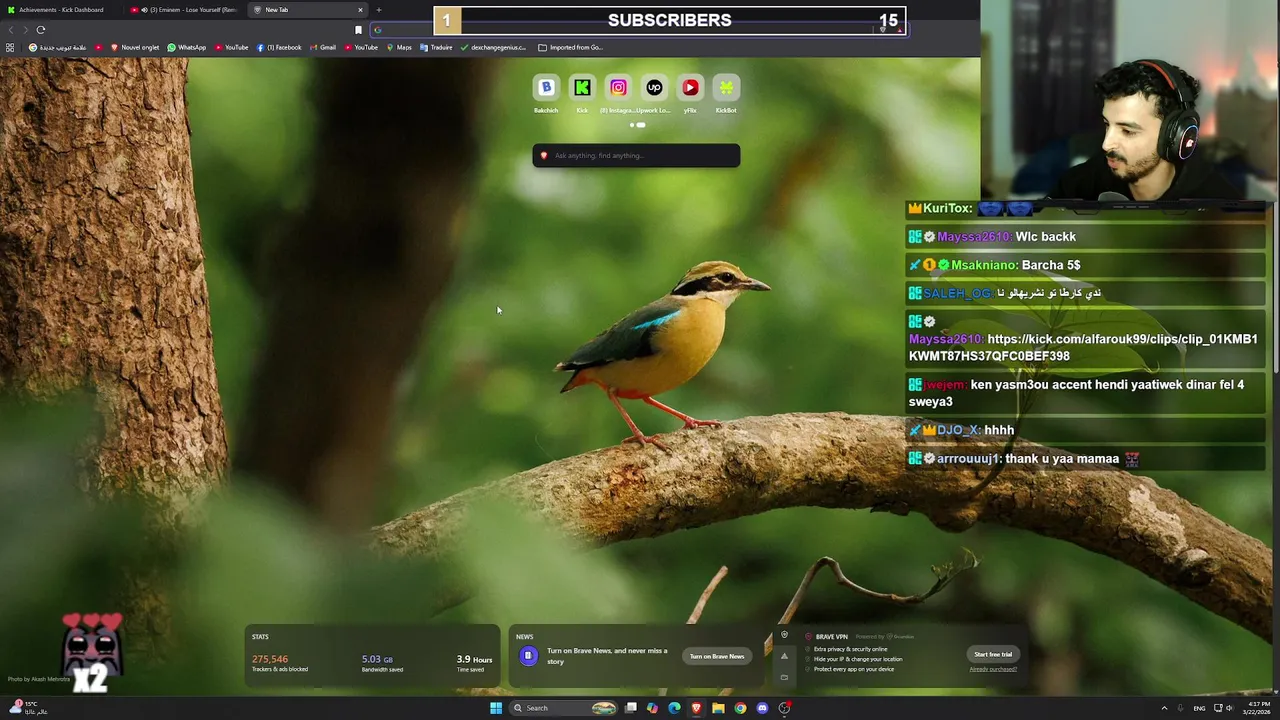
Task: Open File Explorer from the taskbar
Action: click(x=718, y=708)
